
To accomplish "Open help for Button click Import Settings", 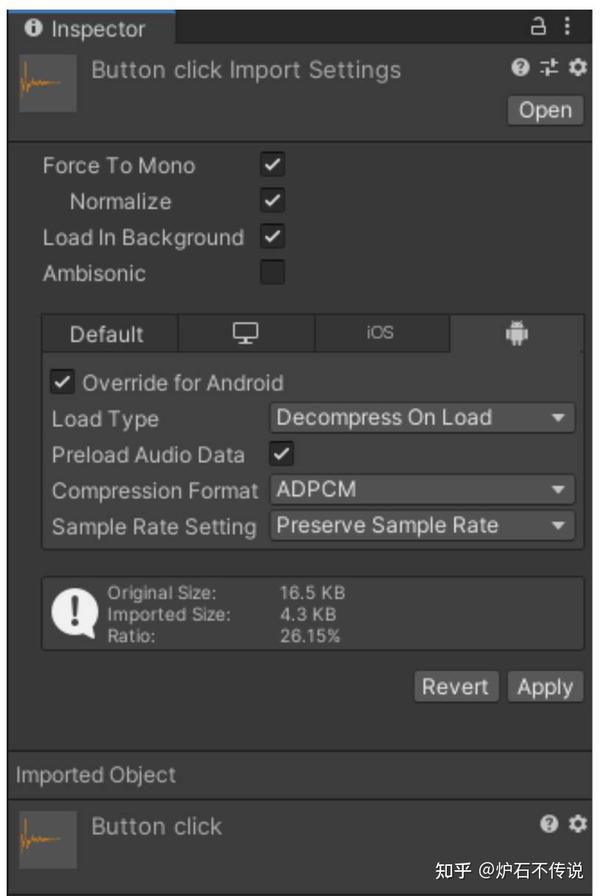I will click(521, 70).
